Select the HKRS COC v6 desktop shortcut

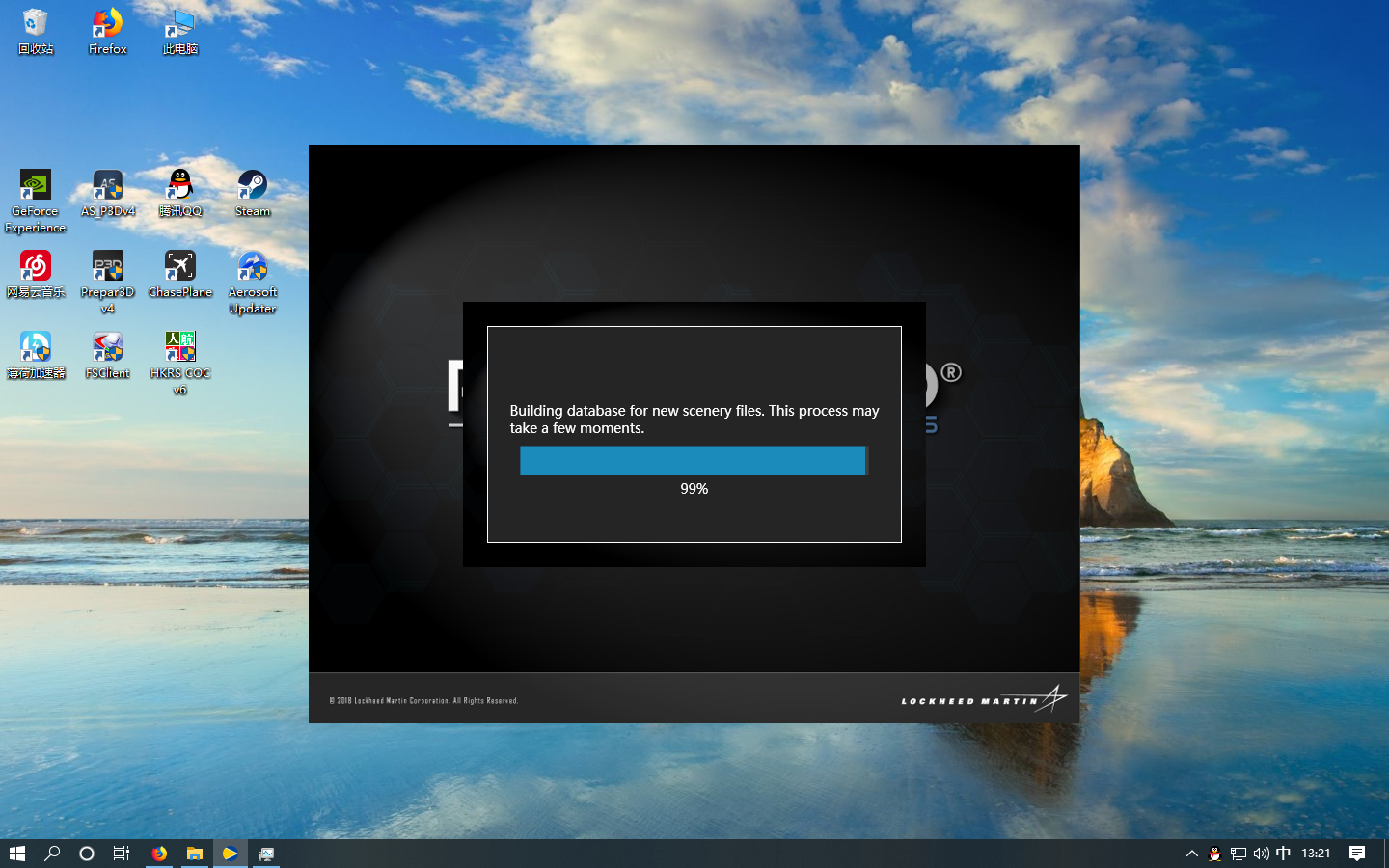[180, 364]
